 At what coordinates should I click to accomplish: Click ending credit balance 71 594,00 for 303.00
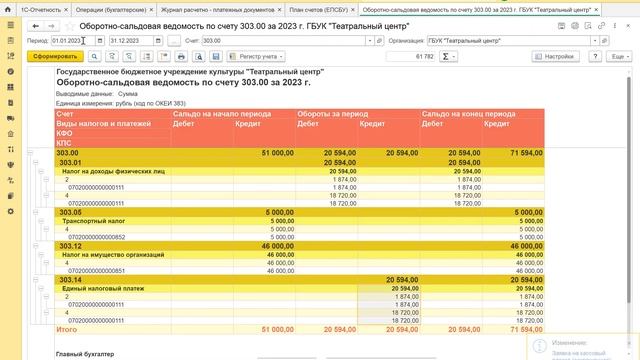[527, 153]
